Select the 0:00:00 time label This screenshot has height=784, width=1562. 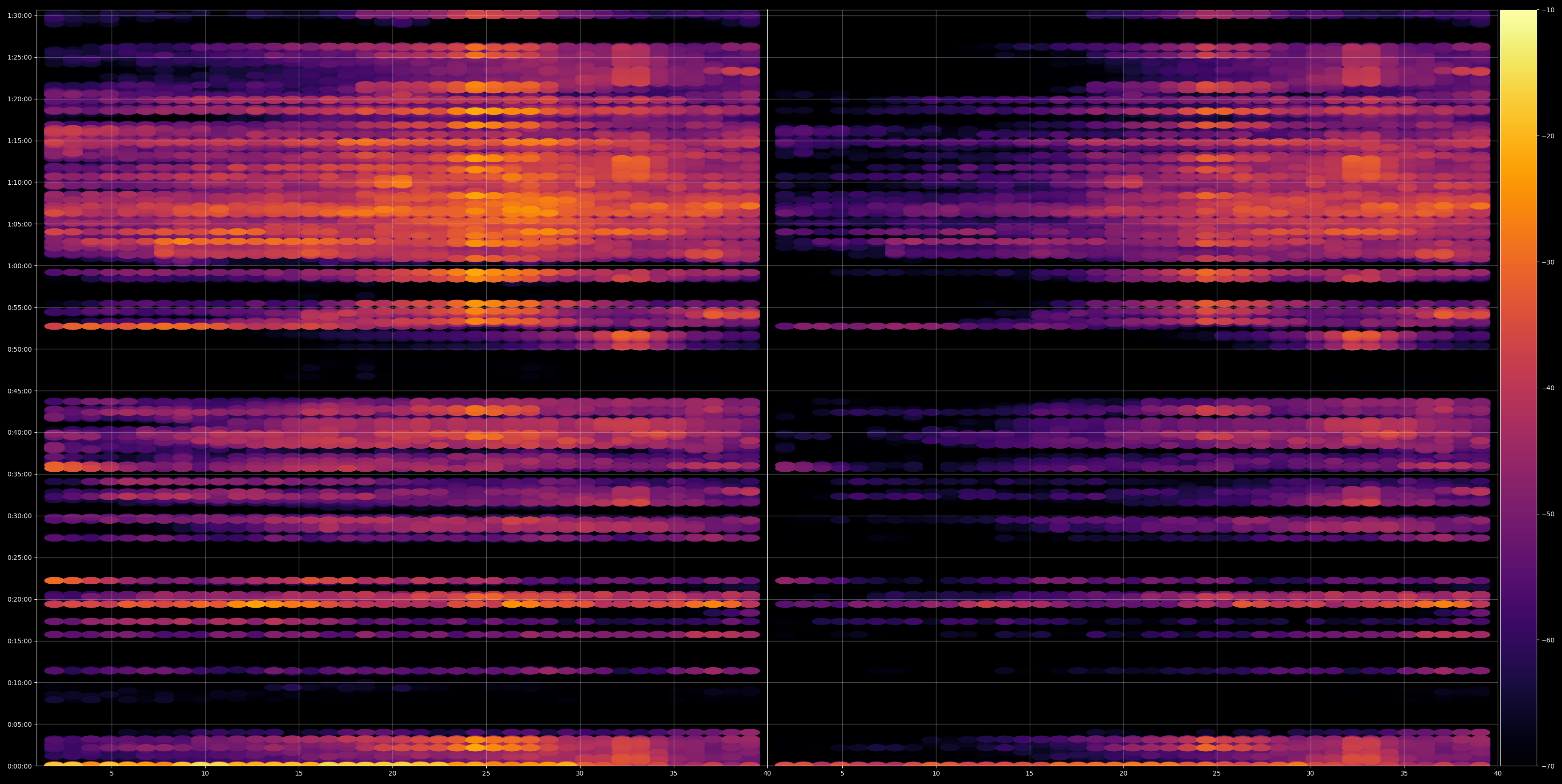19,766
